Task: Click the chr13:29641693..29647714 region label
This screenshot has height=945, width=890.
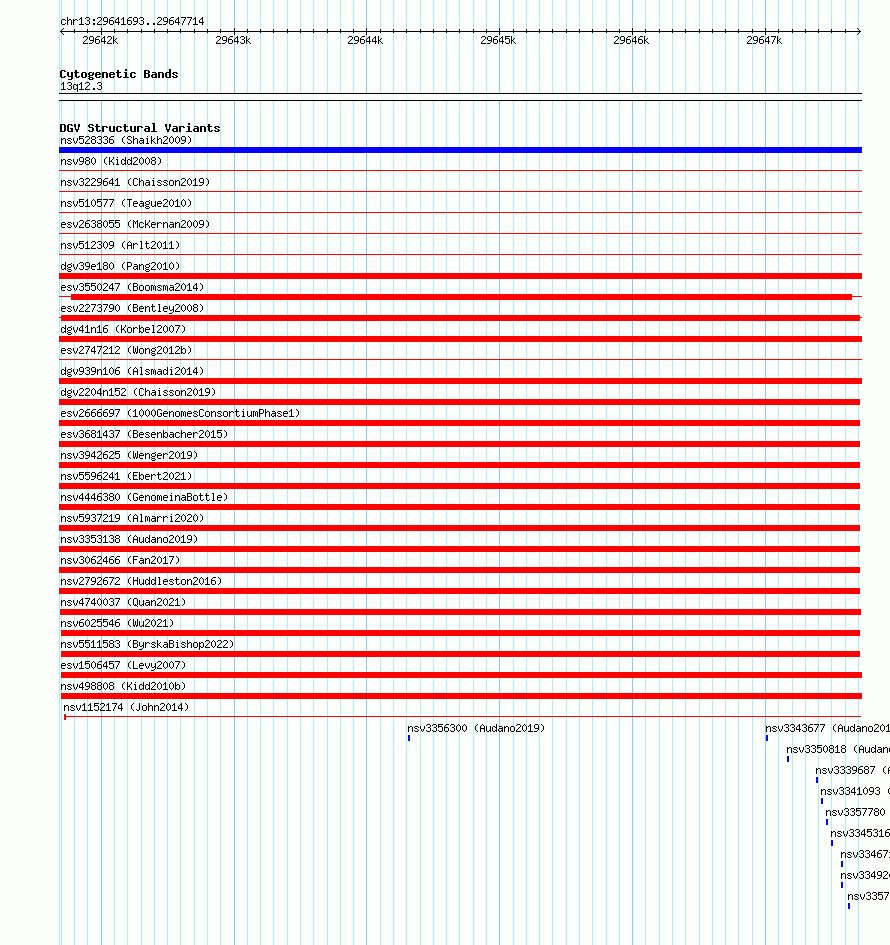Action: point(132,21)
